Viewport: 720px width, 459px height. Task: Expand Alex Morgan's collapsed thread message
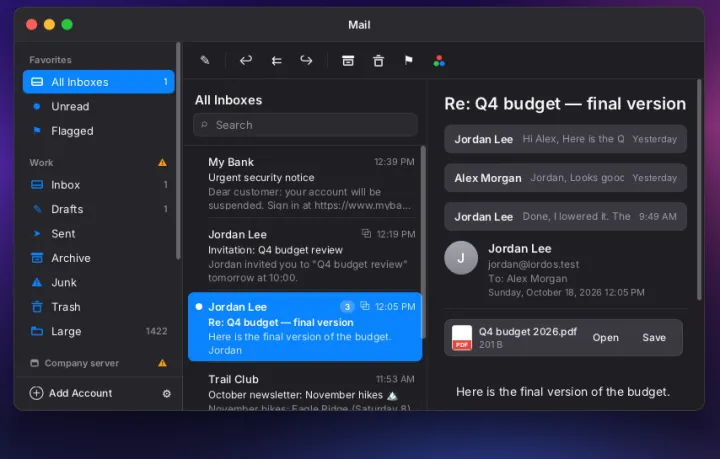point(565,178)
